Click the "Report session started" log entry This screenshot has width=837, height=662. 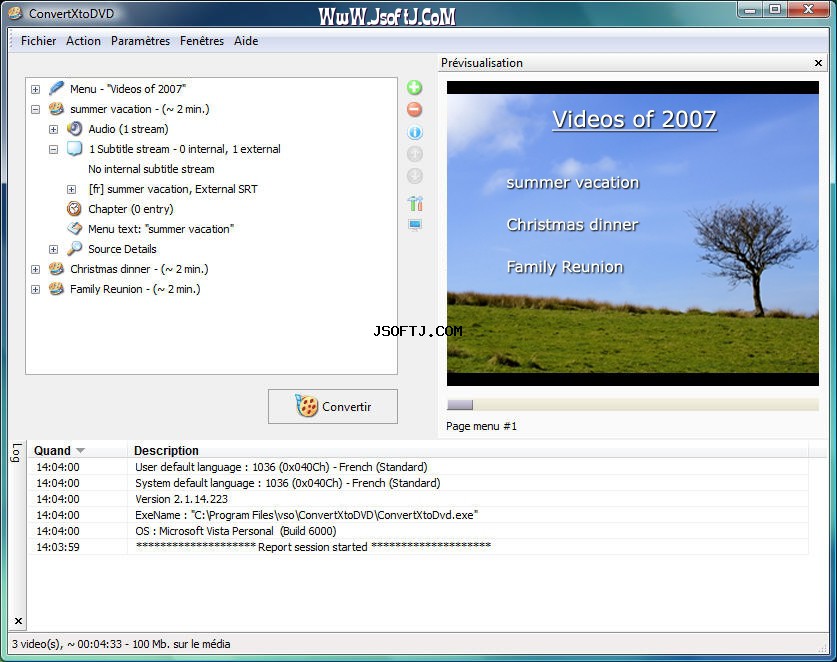tap(313, 547)
